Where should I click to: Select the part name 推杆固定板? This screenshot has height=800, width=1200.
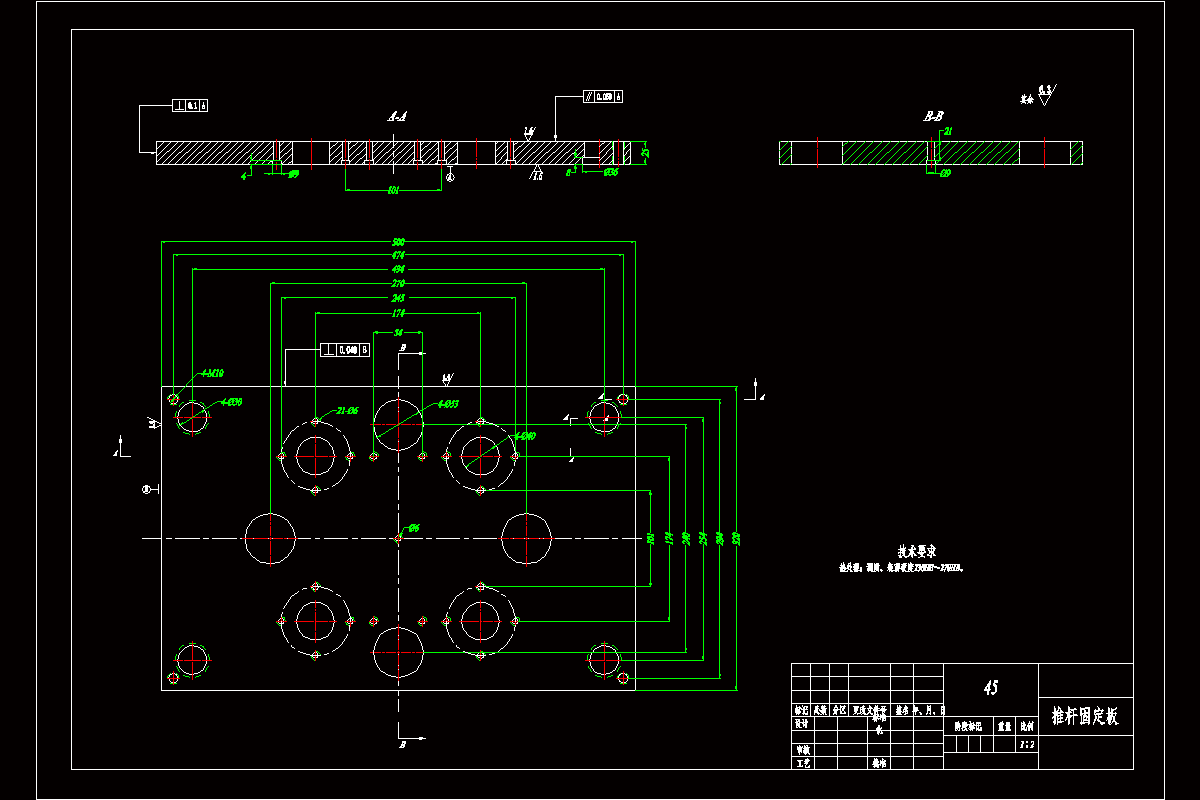click(x=1085, y=716)
